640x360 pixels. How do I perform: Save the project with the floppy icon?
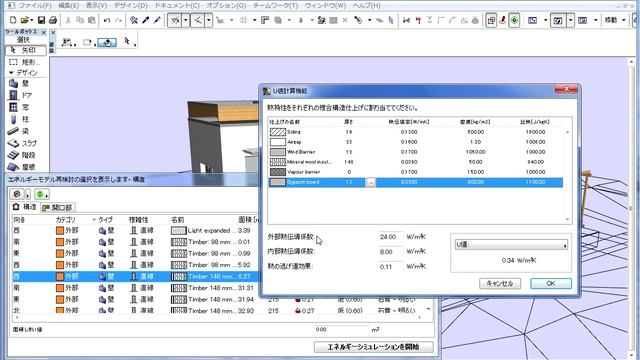pos(41,20)
